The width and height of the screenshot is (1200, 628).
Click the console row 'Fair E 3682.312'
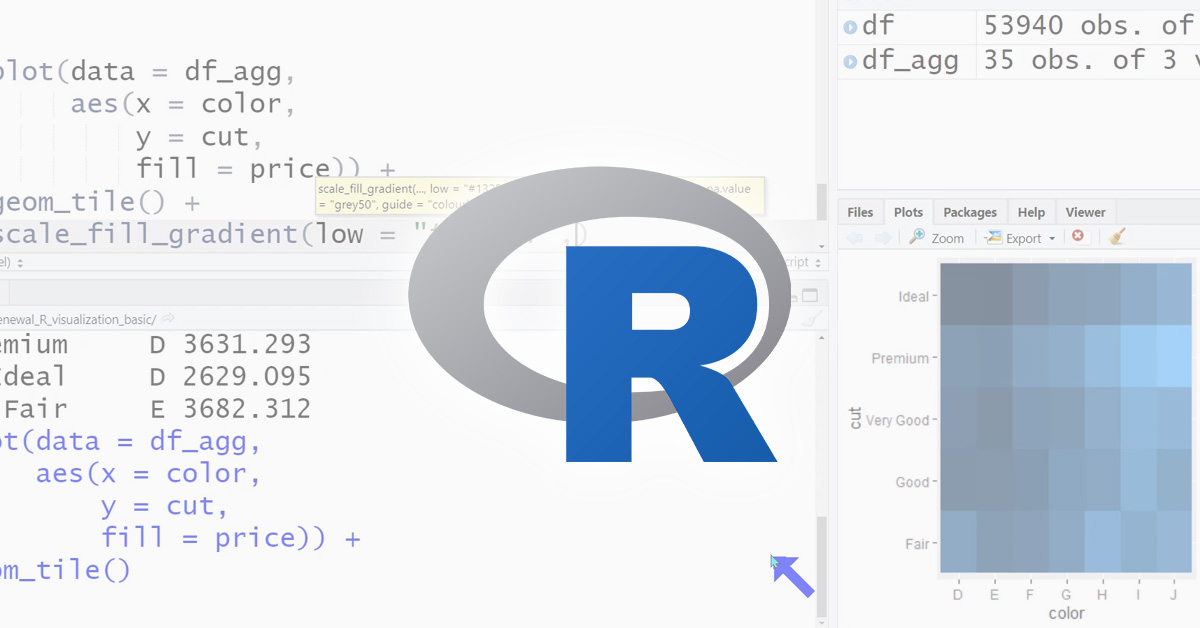click(158, 409)
